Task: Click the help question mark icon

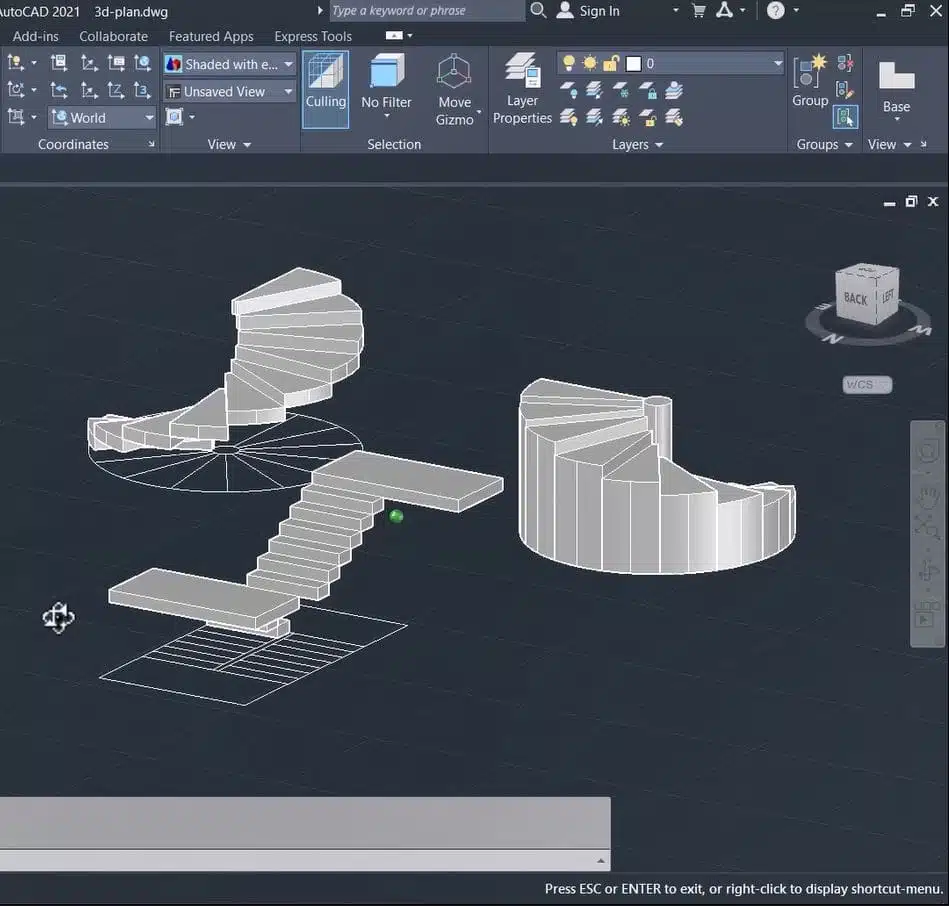Action: click(776, 11)
